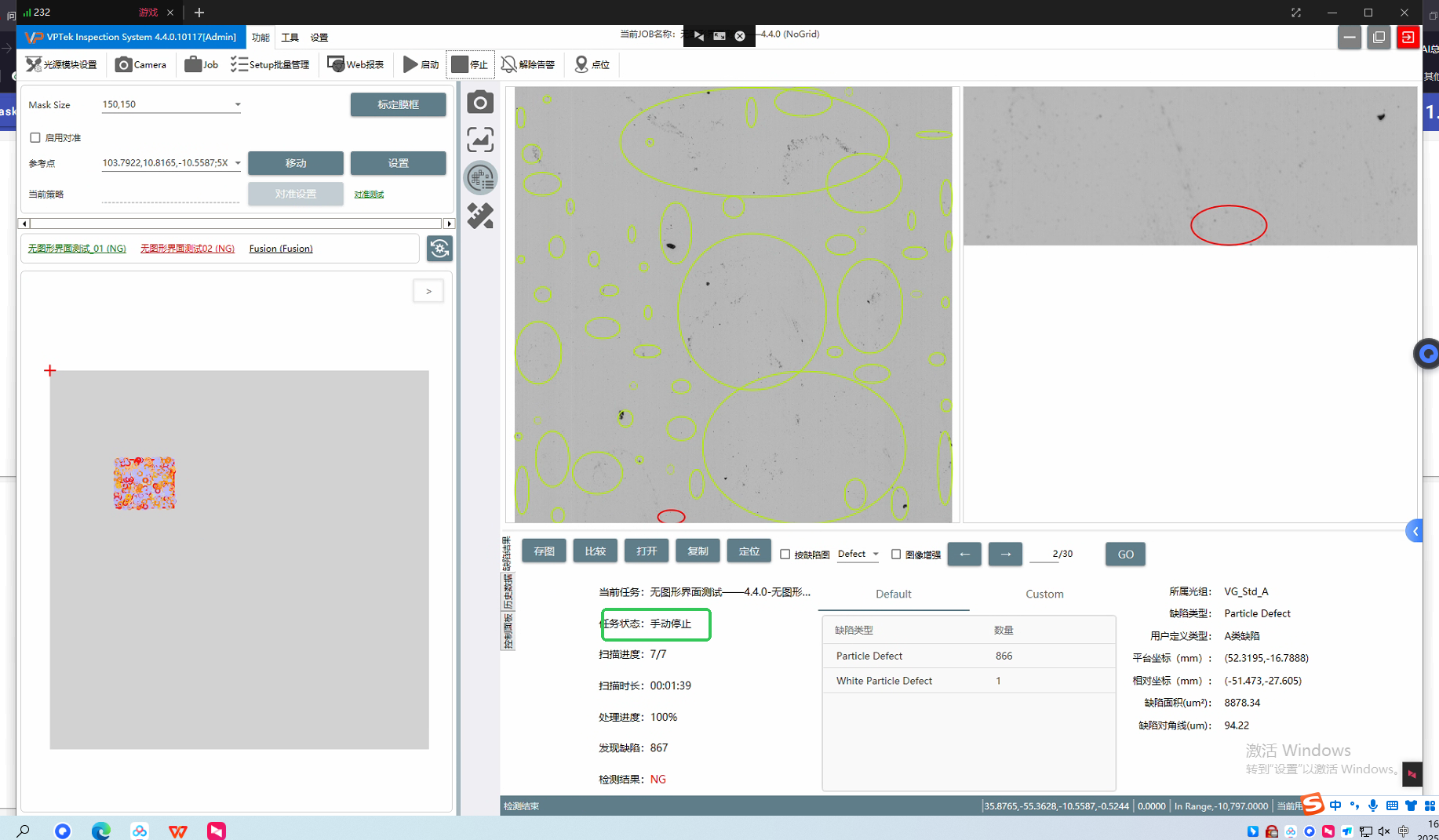Open the Mask Size dropdown
1439x840 pixels.
171,104
